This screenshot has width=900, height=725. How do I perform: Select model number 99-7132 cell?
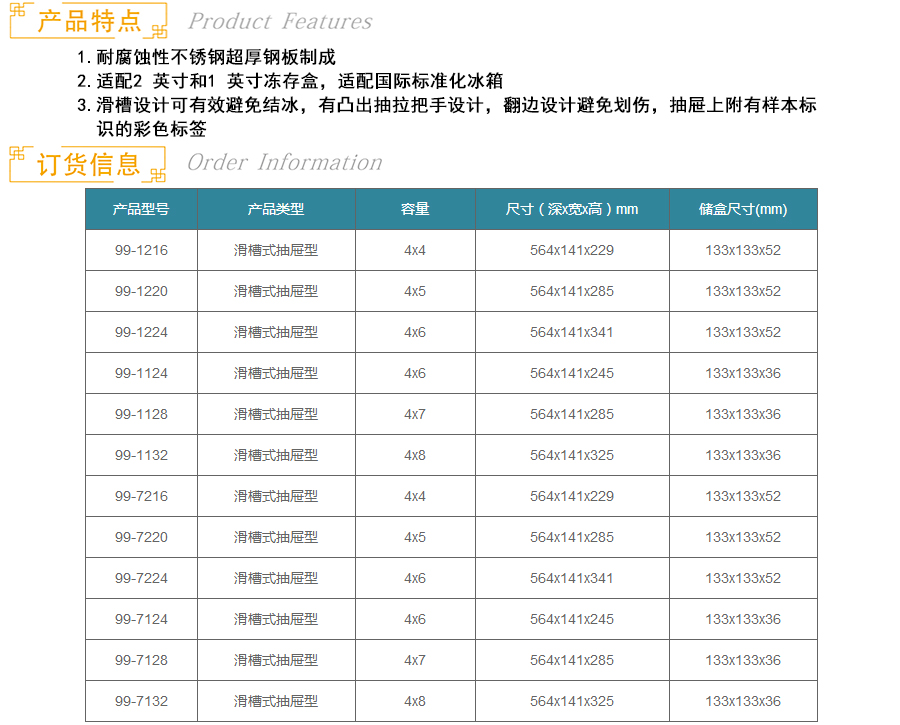click(141, 701)
